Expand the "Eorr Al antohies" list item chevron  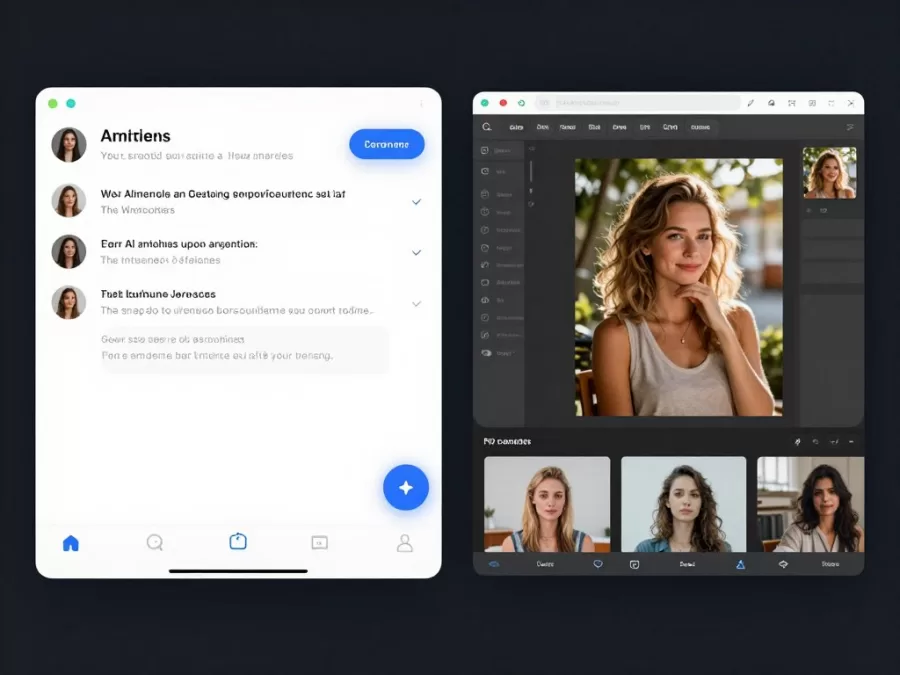point(417,252)
